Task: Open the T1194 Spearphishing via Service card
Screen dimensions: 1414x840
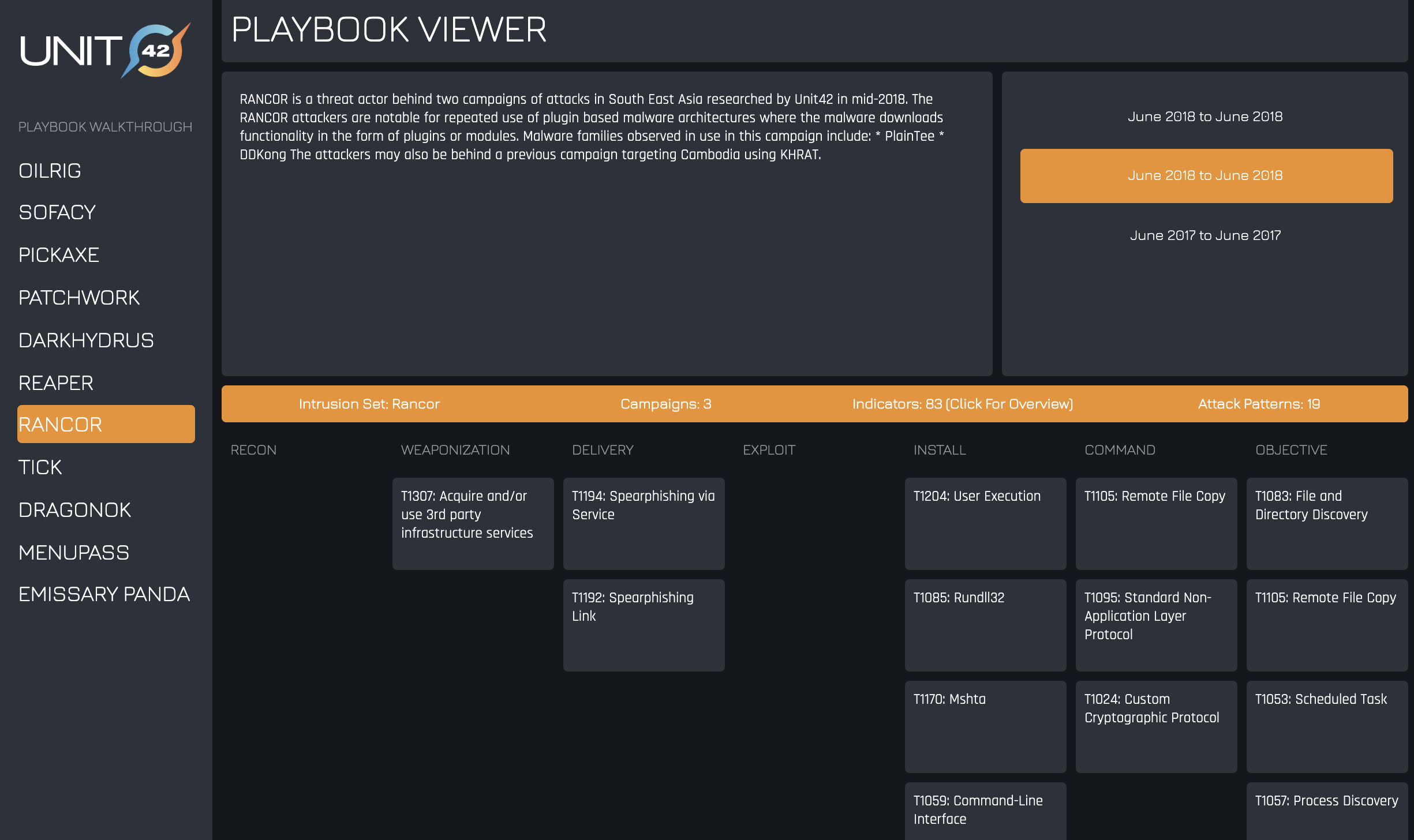Action: [x=644, y=524]
